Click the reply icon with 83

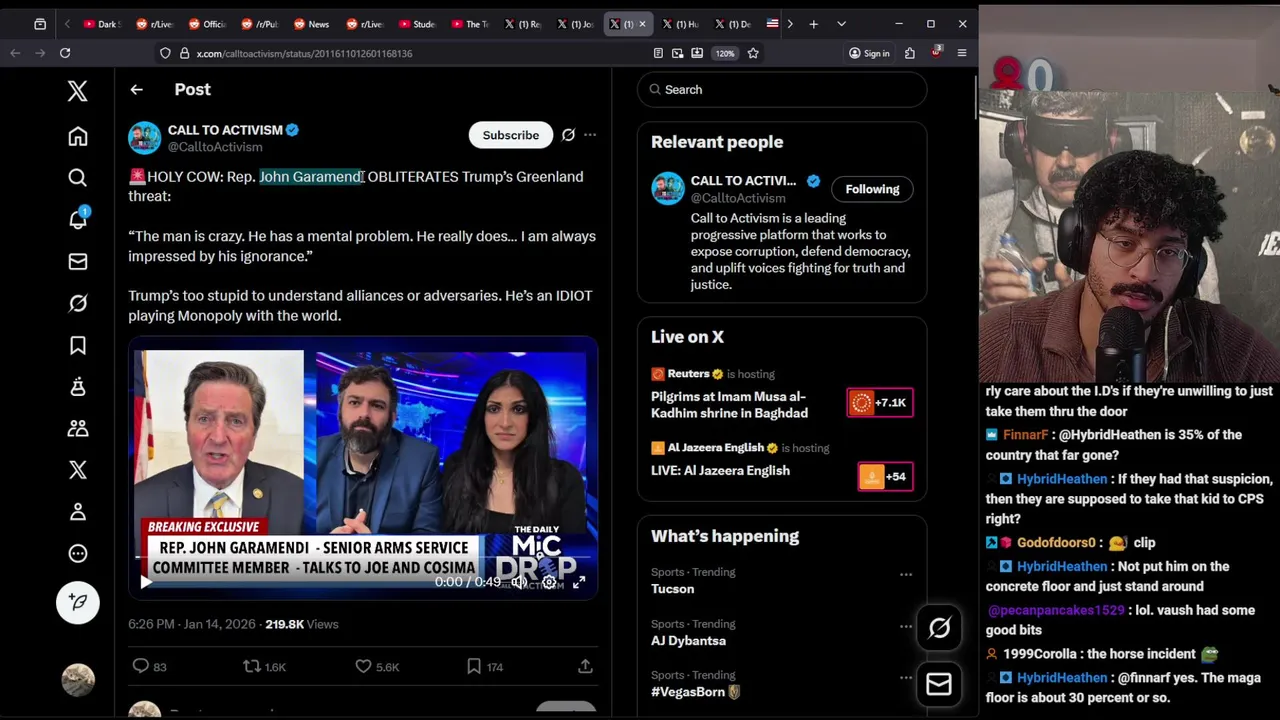pos(140,666)
